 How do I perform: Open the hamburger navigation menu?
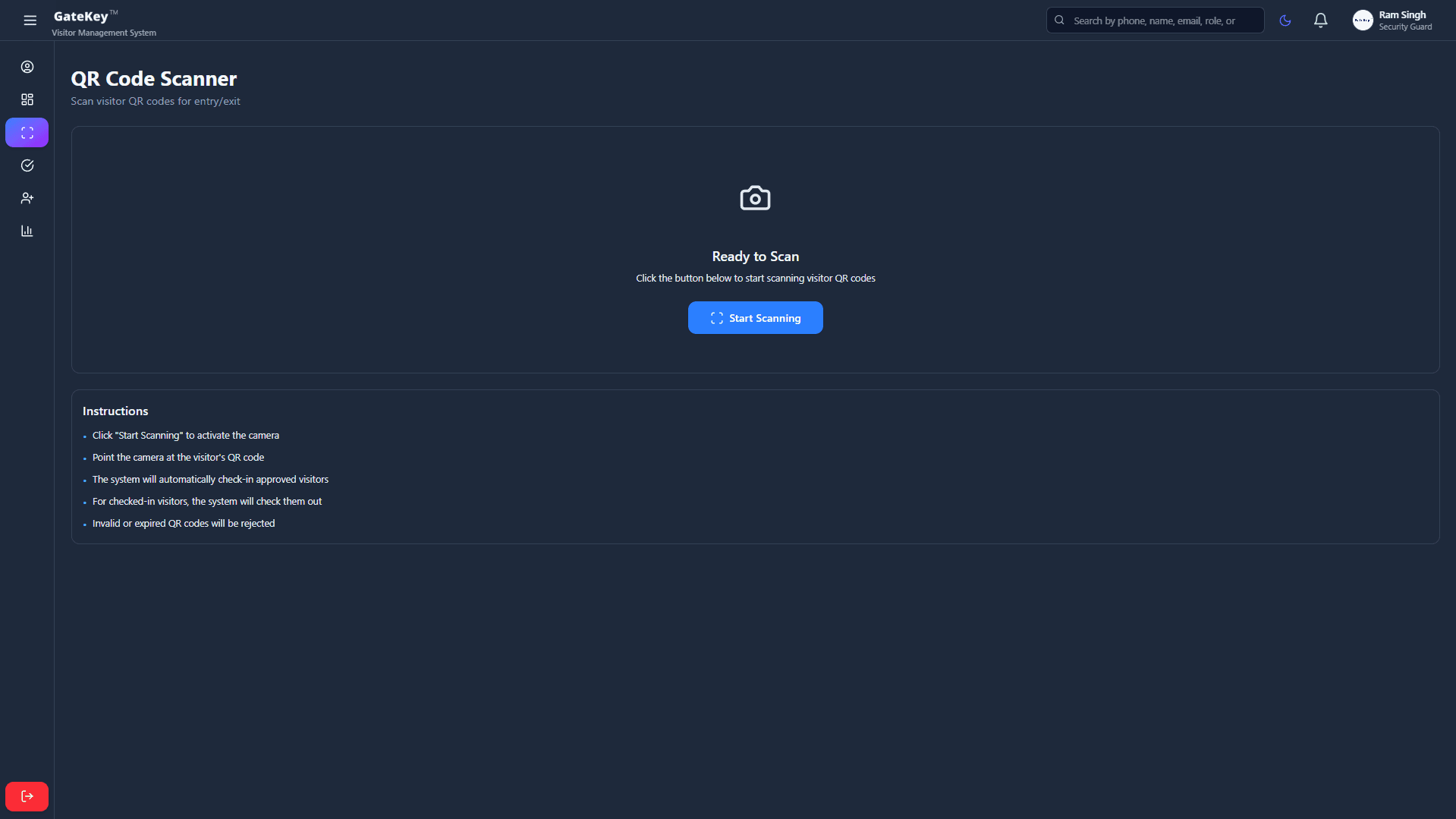(30, 20)
